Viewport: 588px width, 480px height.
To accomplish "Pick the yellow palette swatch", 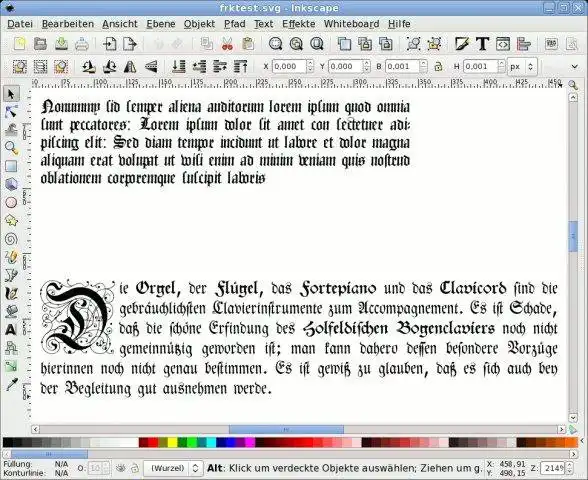I will click(x=172, y=442).
